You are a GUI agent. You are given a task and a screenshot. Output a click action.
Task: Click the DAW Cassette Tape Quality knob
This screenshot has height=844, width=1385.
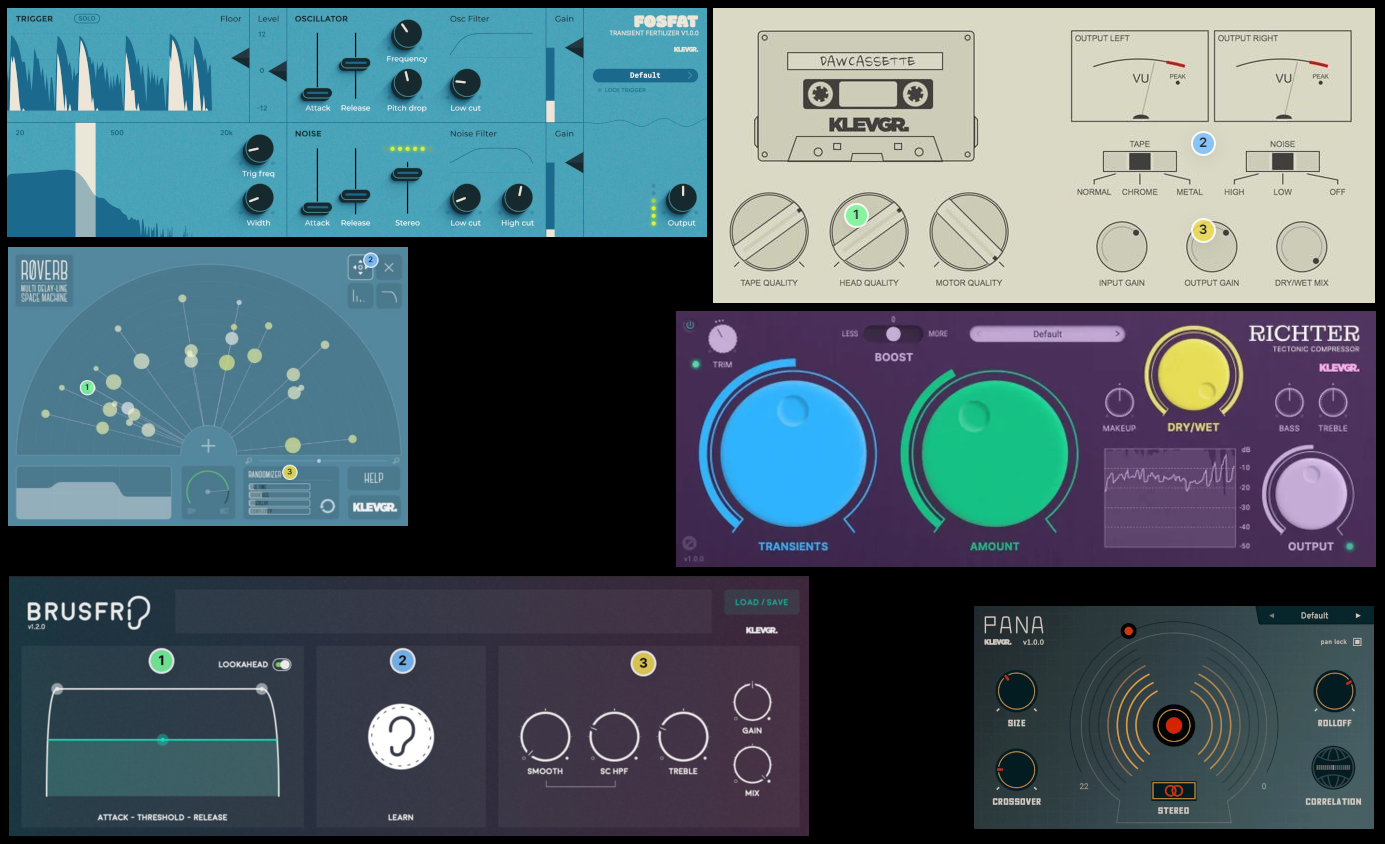pyautogui.click(x=768, y=232)
